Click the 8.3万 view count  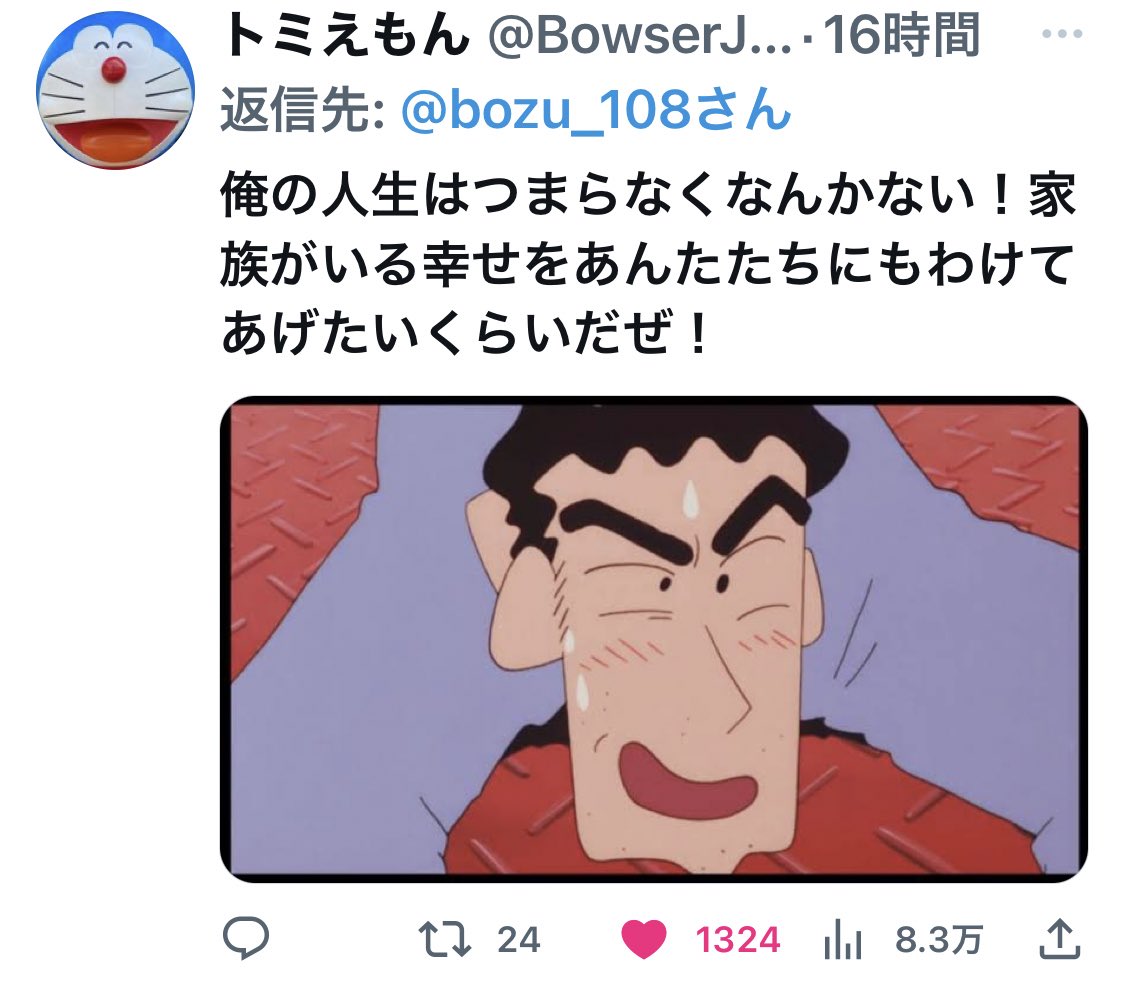click(938, 940)
